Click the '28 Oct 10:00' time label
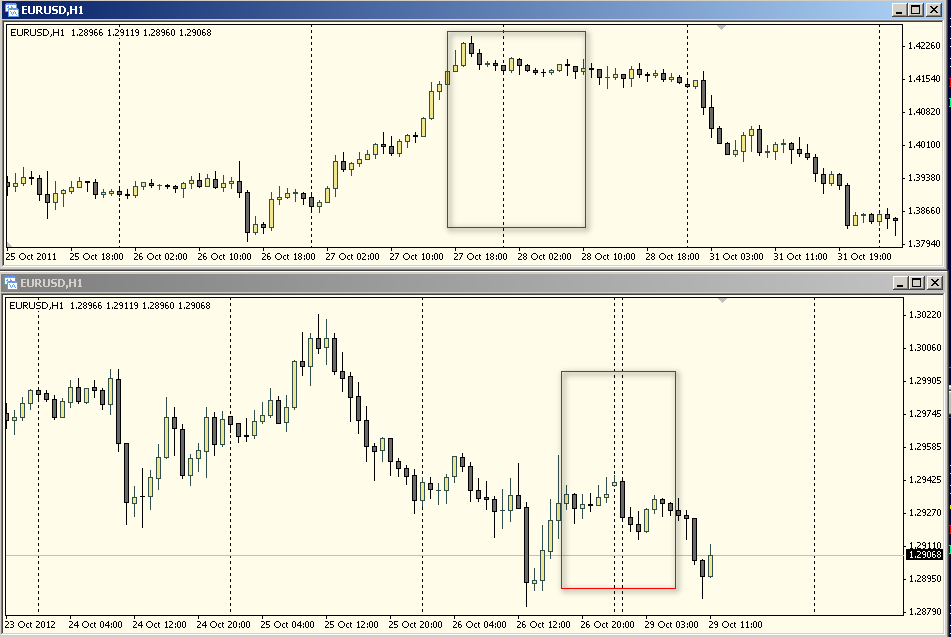 click(608, 257)
